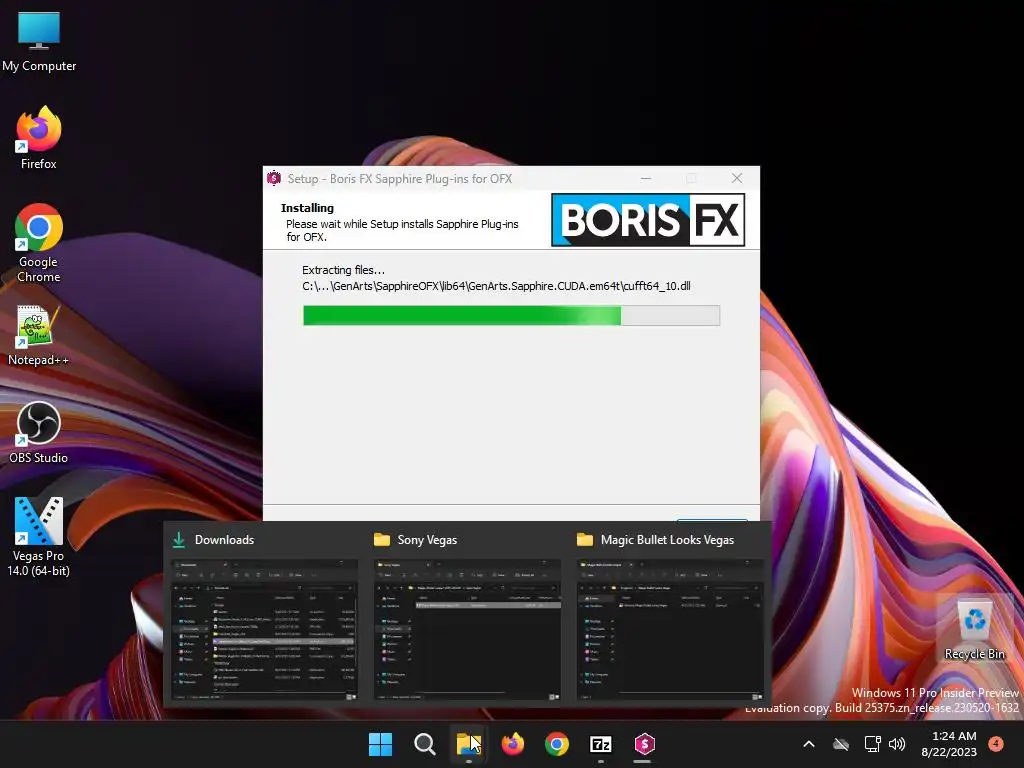The width and height of the screenshot is (1024, 768).
Task: Select Downloads window preview thumbnail
Action: 264,630
